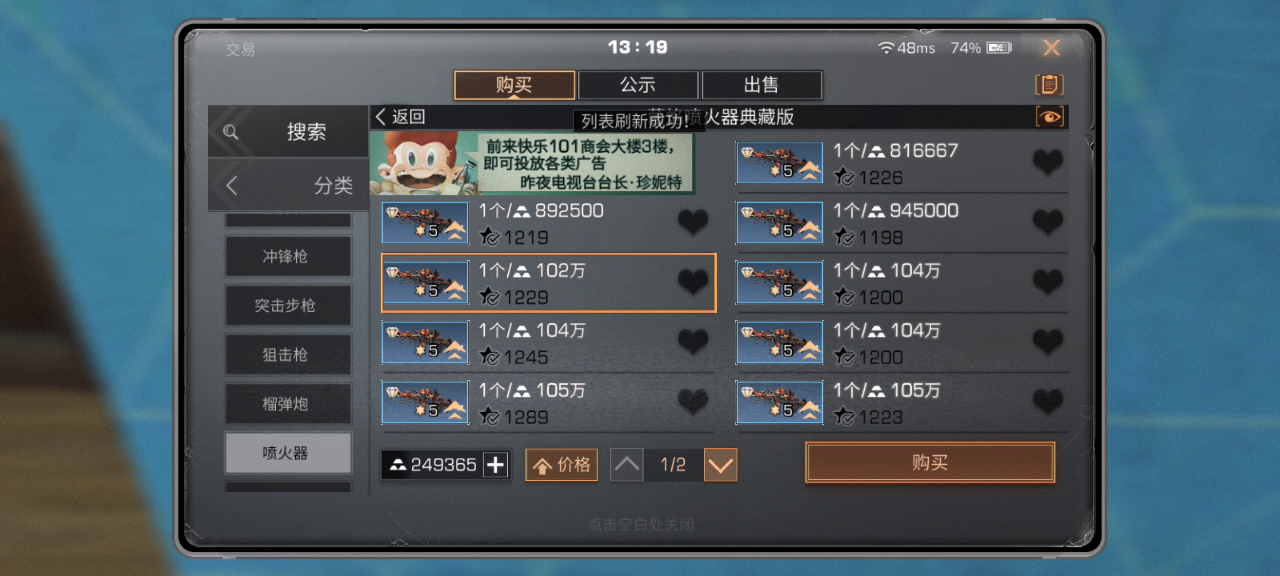Go to next page with down chevron
Screen dimensions: 1280x576
[x=721, y=465]
